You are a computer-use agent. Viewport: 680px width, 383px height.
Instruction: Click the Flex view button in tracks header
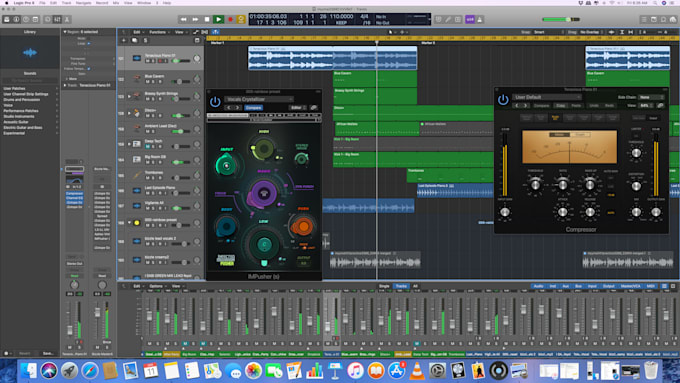point(205,32)
